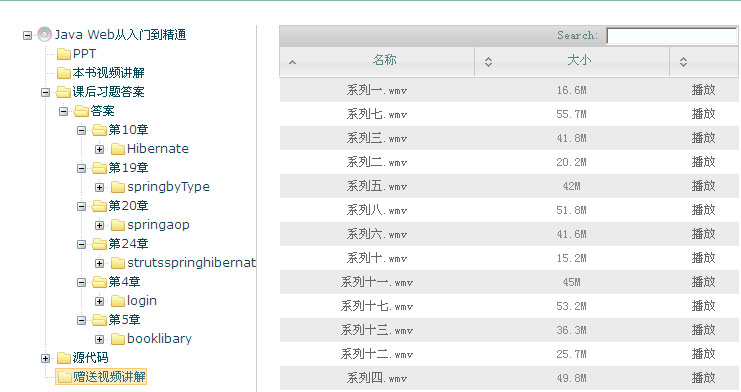Click the booklibary folder icon
This screenshot has height=392, width=741.
pyautogui.click(x=118, y=339)
